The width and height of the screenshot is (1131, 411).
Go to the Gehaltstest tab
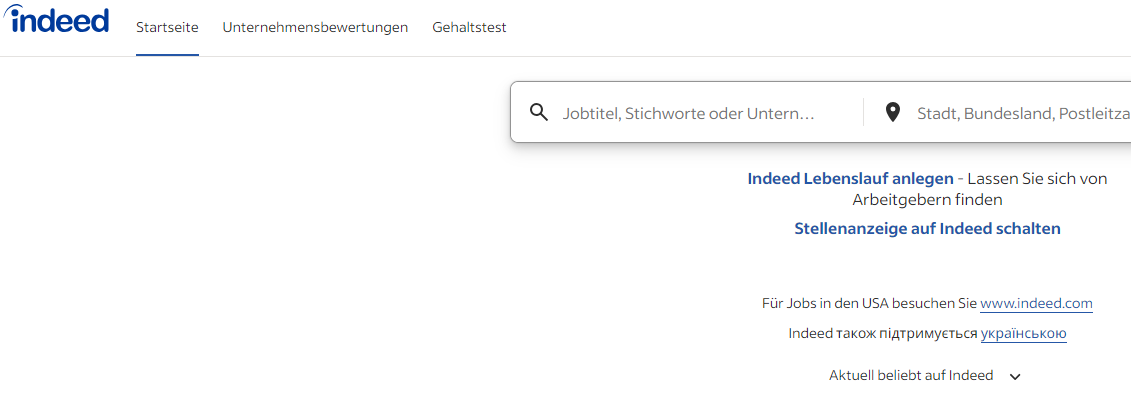[x=469, y=28]
